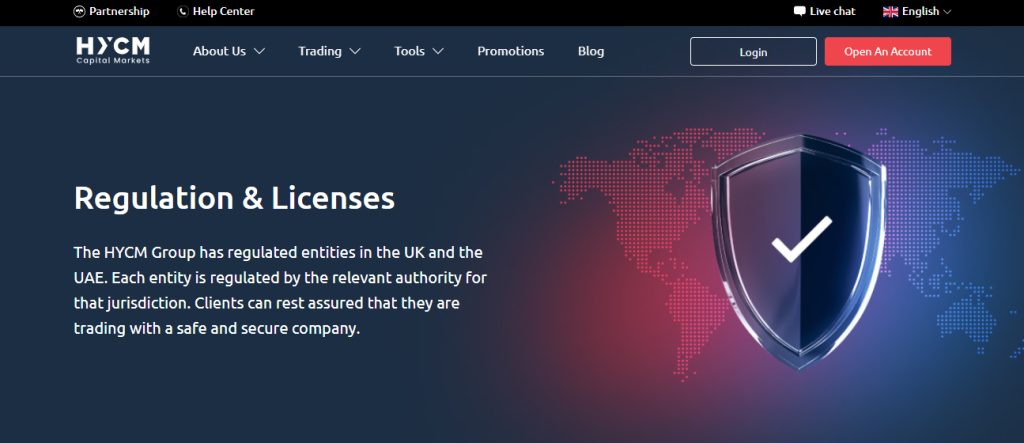
Task: Expand the chevron next to About Us
Action: tap(259, 52)
